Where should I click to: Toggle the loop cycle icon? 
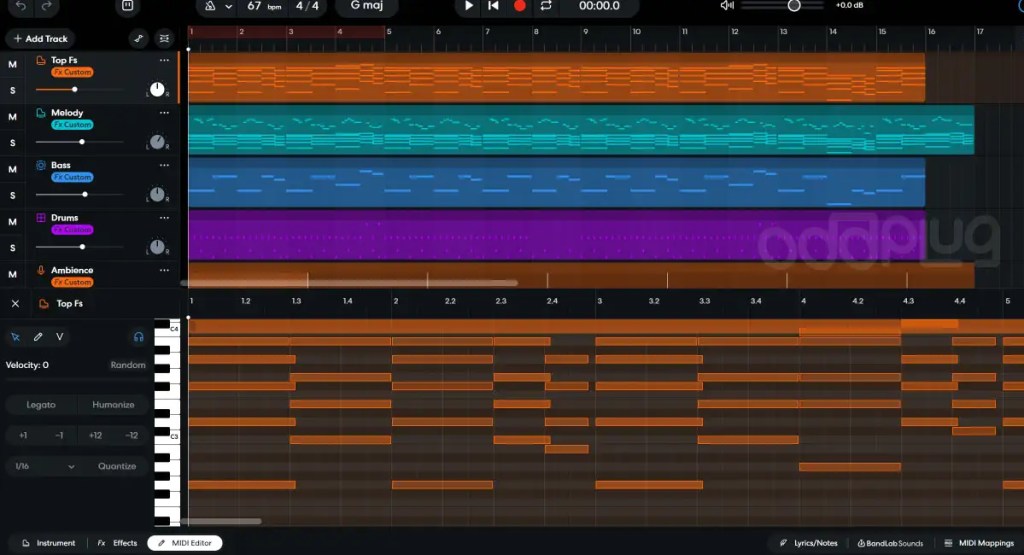click(546, 6)
